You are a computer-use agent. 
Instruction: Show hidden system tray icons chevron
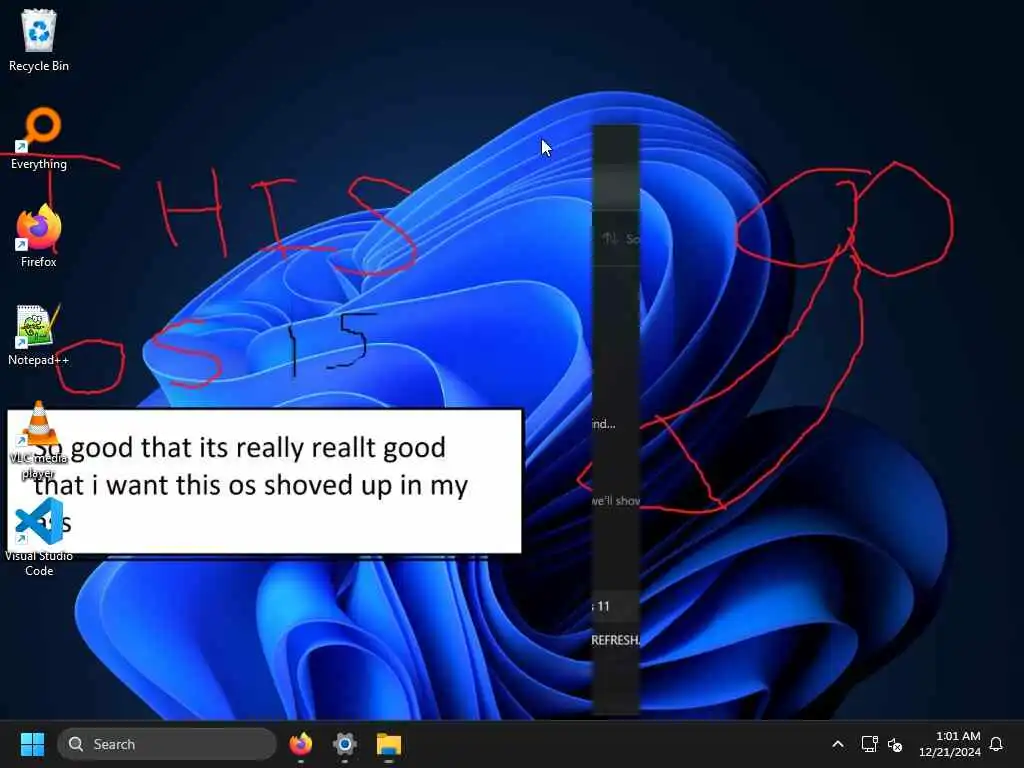coord(838,744)
